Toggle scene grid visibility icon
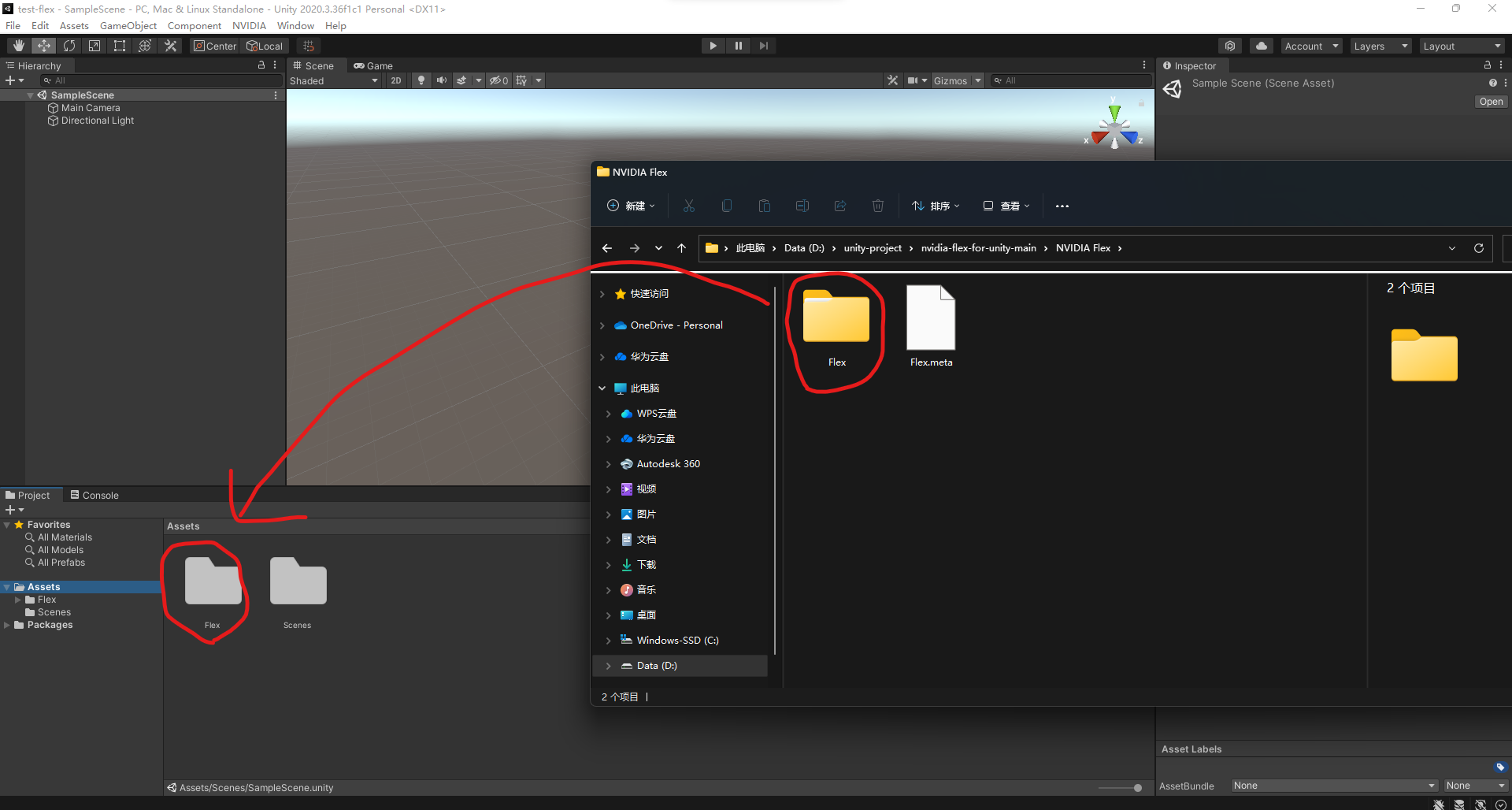 [x=521, y=80]
